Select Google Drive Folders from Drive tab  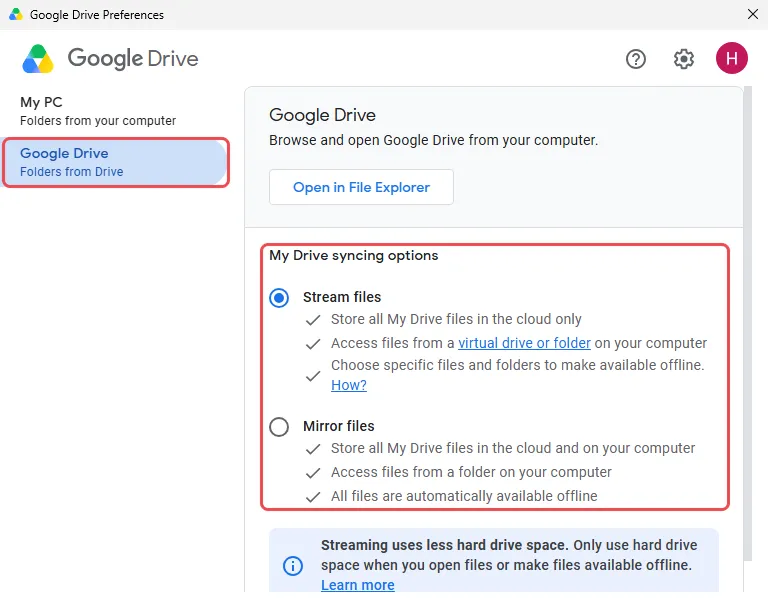click(x=115, y=162)
